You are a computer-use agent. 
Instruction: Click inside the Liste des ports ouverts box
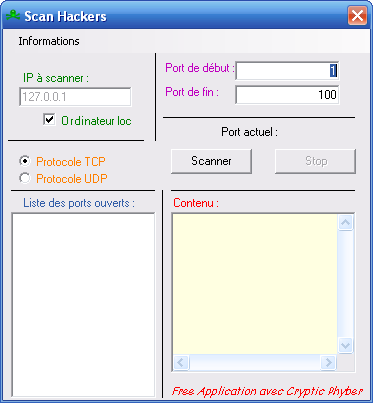point(83,305)
